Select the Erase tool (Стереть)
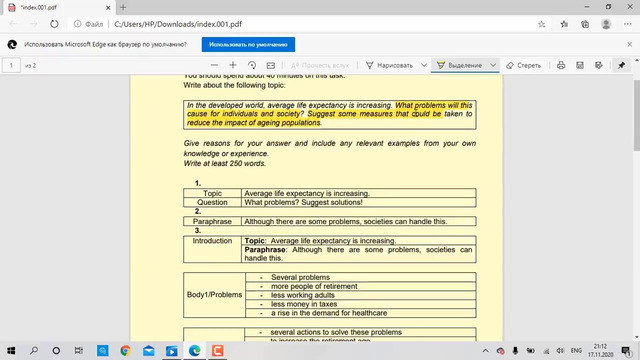 pos(524,65)
